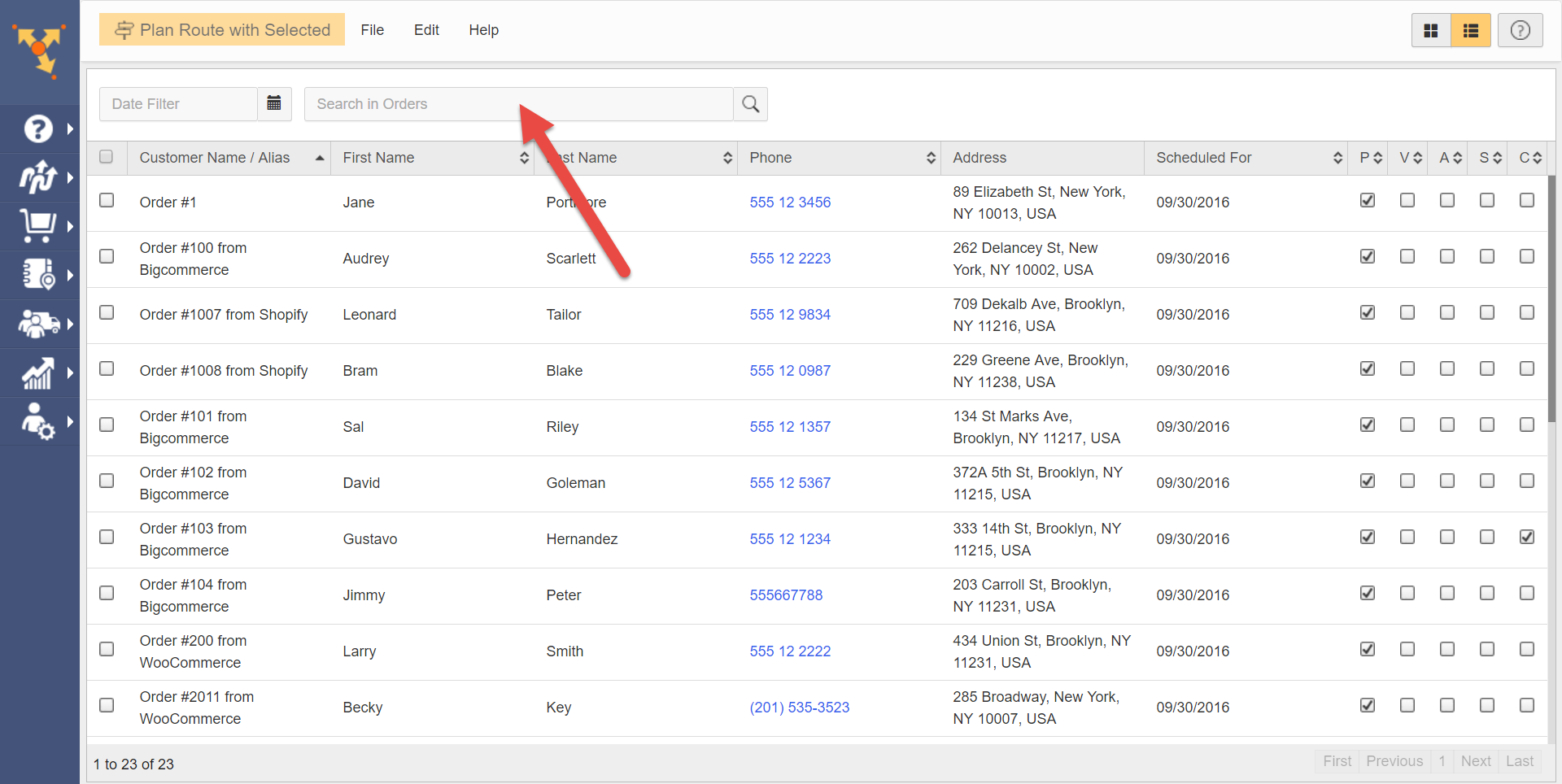Click the magnifying glass search button
This screenshot has height=784, width=1562.
[750, 104]
